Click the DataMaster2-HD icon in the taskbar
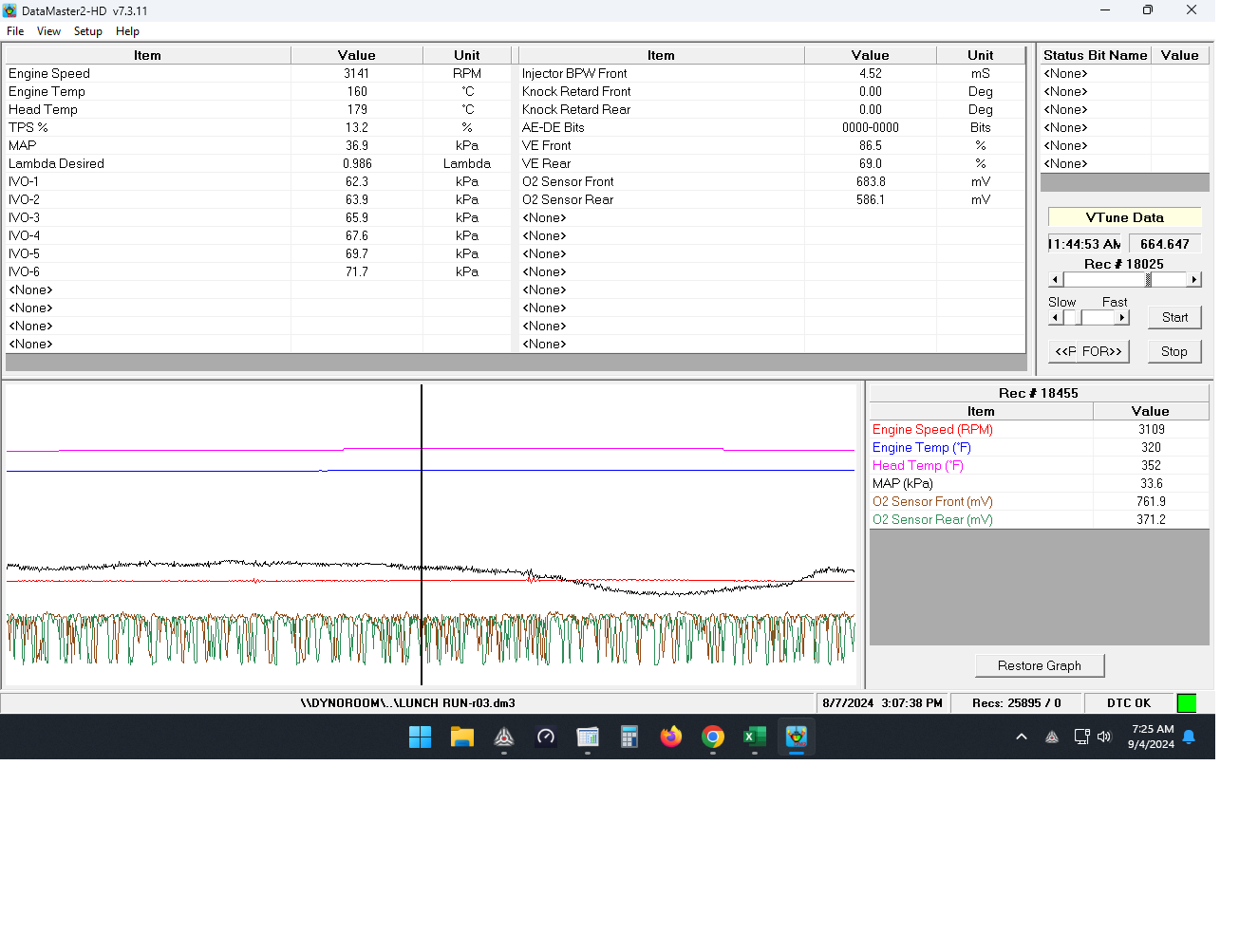Screen dimensions: 1239x952 [x=796, y=737]
